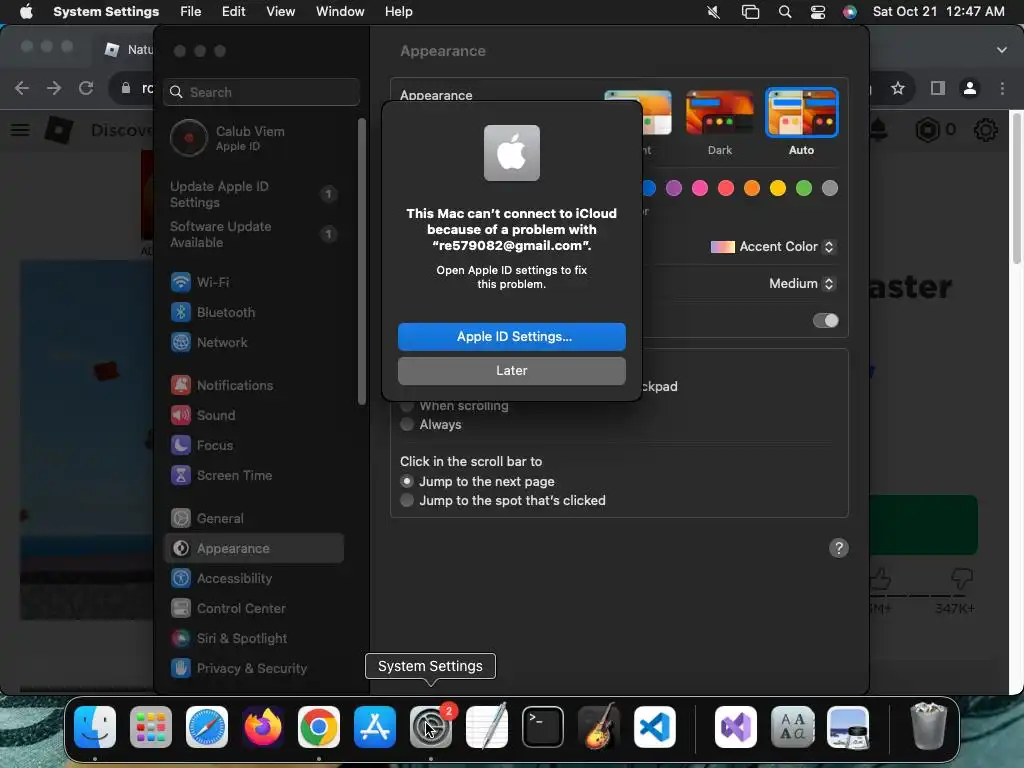This screenshot has width=1024, height=768.
Task: Open Control Center in menu bar
Action: click(818, 12)
